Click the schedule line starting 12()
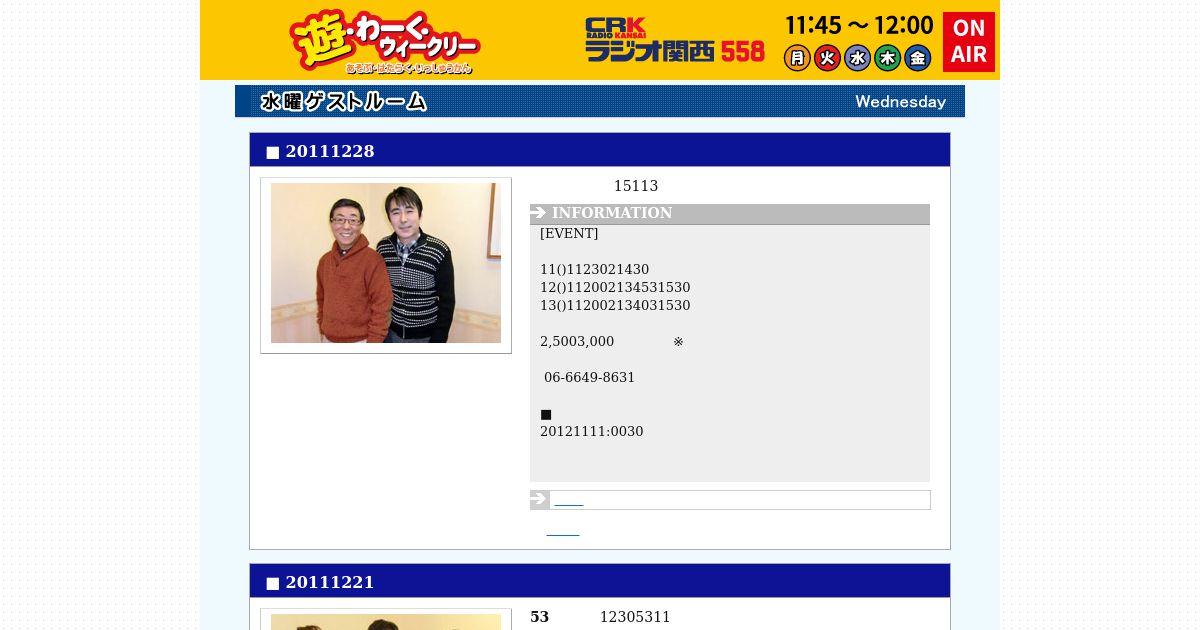The height and width of the screenshot is (630, 1200). tap(615, 287)
